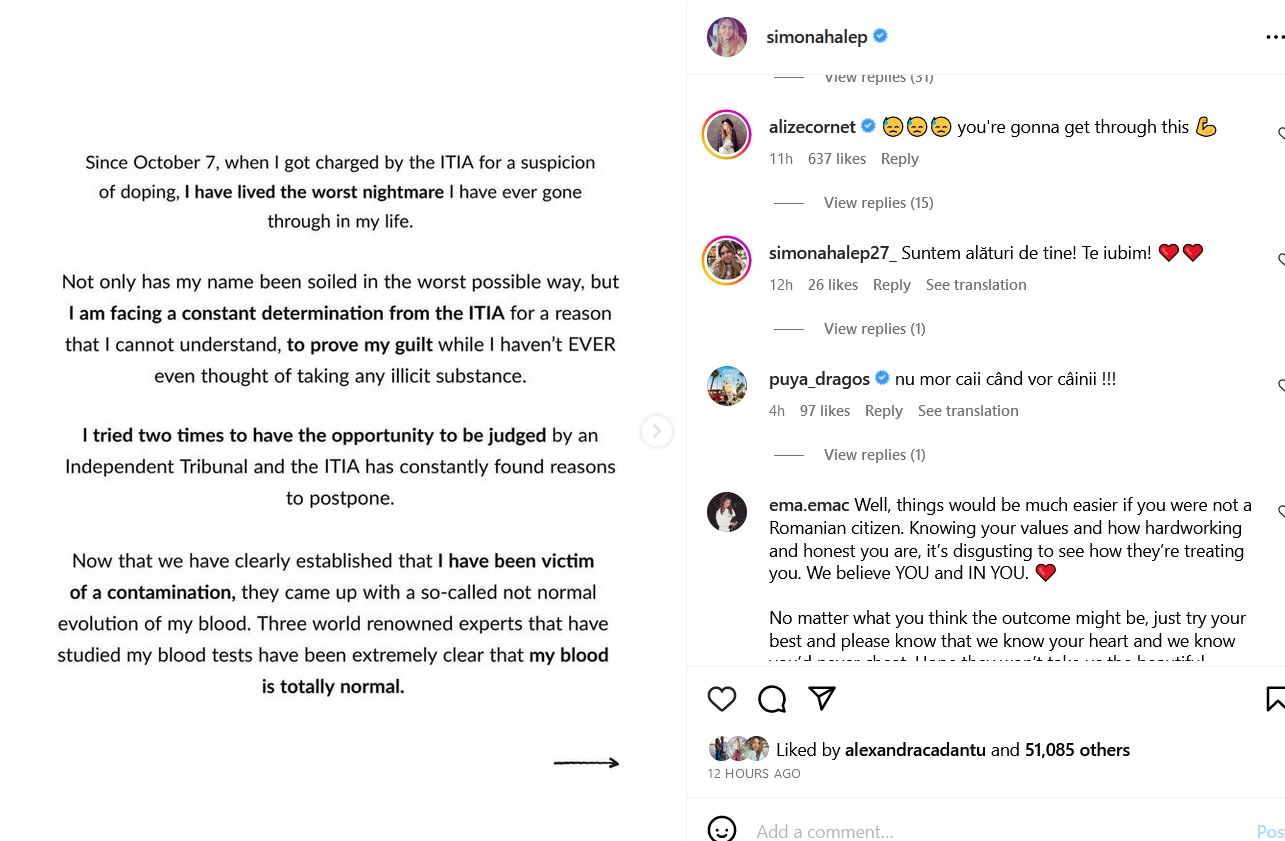Like the post with heart icon
Screen dimensions: 1285x841
(722, 699)
